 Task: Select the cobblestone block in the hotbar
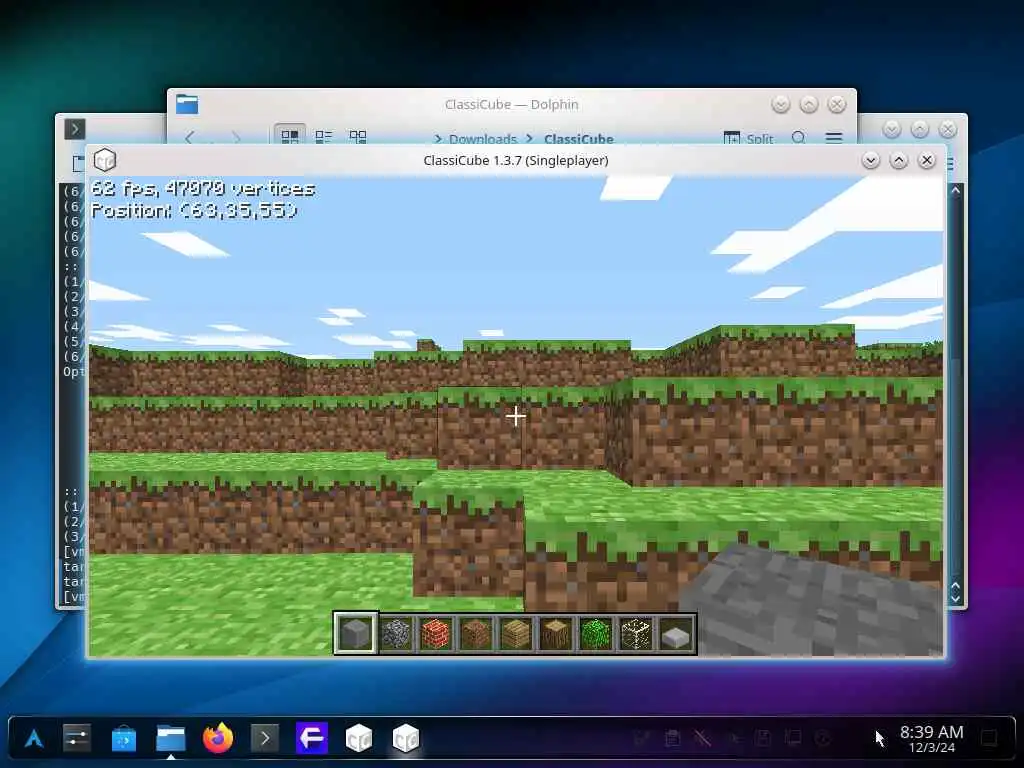[396, 633]
